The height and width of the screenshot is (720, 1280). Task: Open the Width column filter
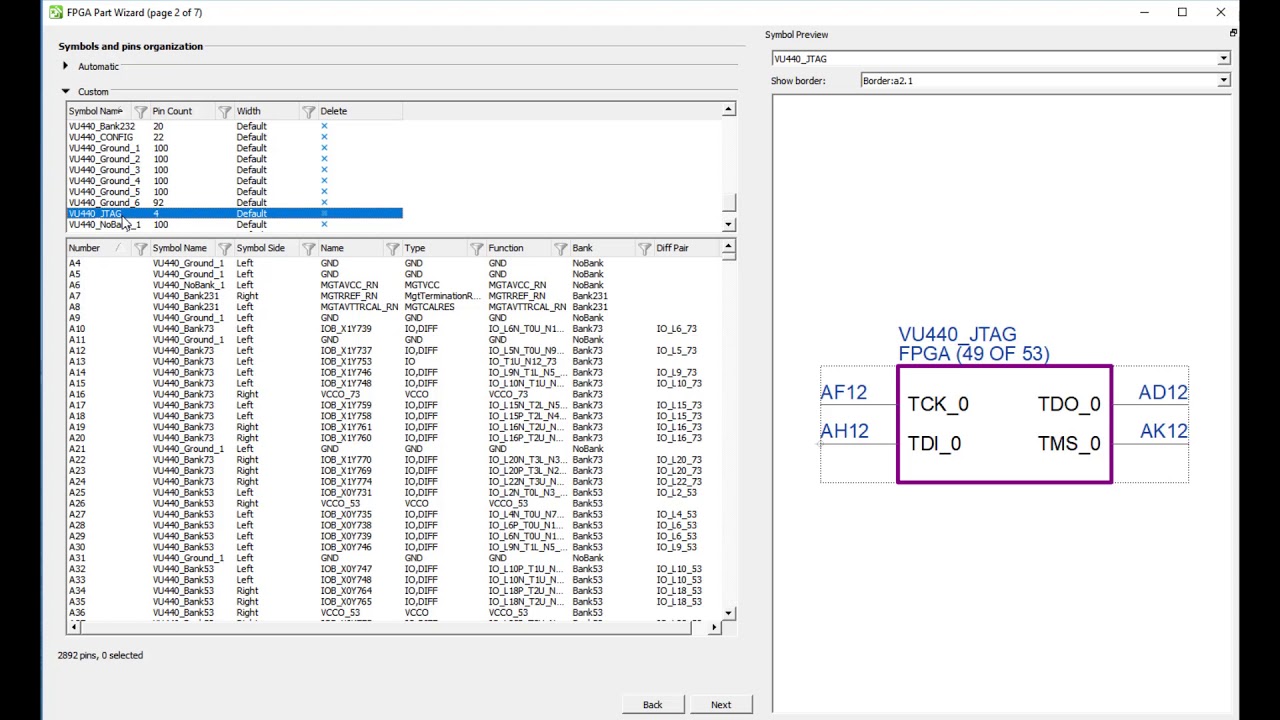[x=308, y=111]
